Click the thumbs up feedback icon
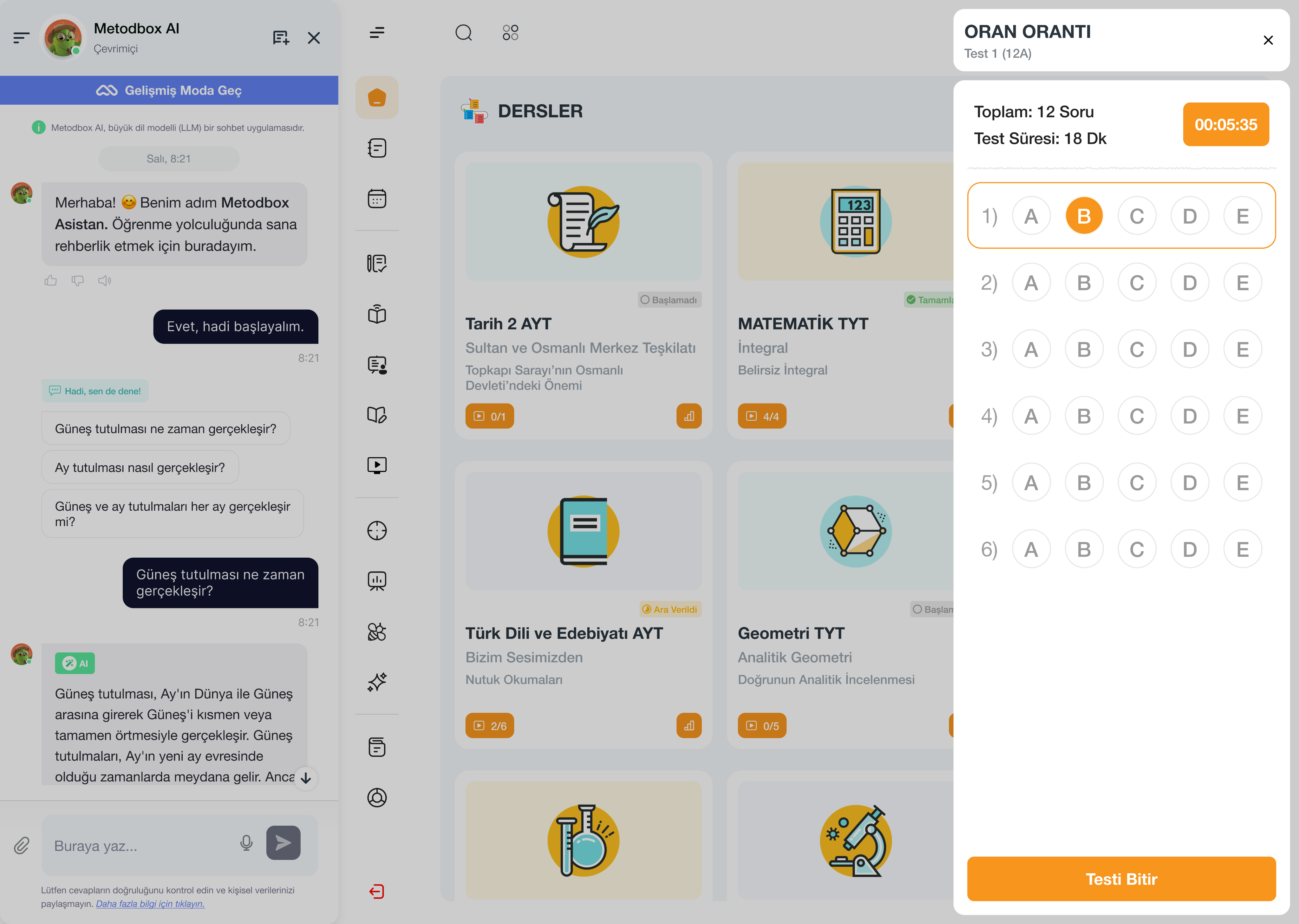This screenshot has width=1299, height=924. point(51,280)
